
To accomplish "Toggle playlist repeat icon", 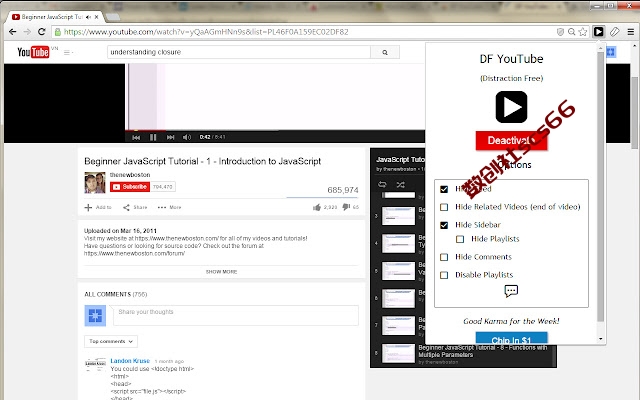I will [382, 184].
